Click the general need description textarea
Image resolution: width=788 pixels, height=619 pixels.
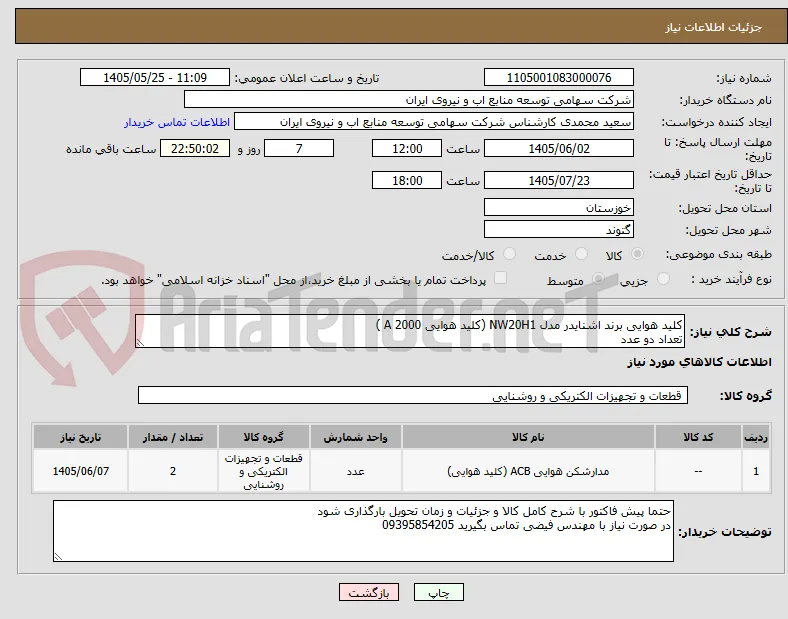coord(410,331)
